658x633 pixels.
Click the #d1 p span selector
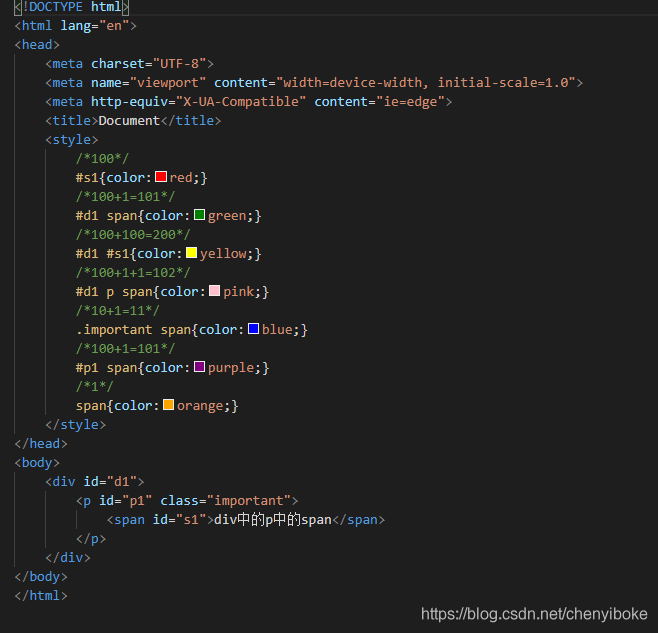click(x=114, y=292)
